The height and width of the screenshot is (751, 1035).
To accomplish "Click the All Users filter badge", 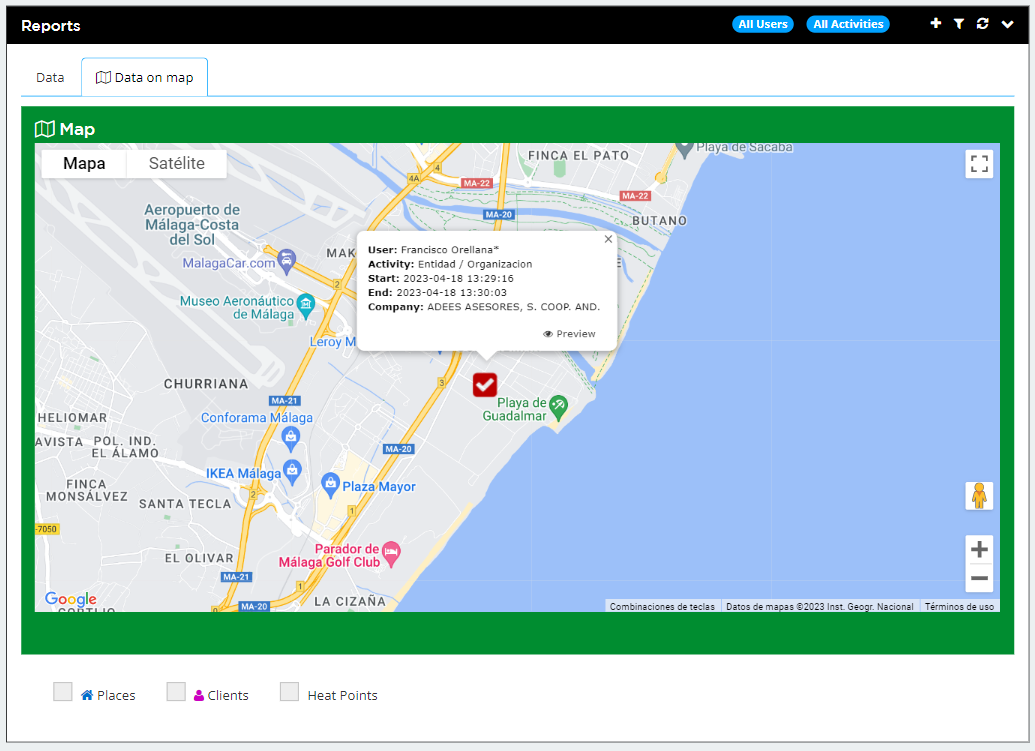I will point(763,24).
